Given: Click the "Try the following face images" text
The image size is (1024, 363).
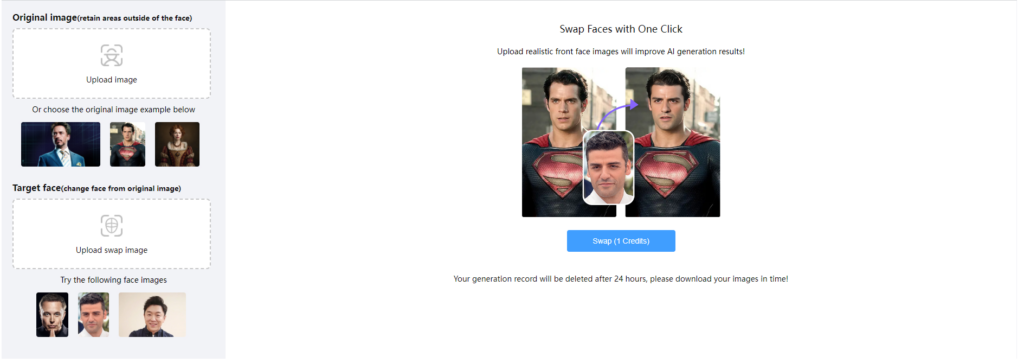Looking at the screenshot, I should pyautogui.click(x=114, y=280).
